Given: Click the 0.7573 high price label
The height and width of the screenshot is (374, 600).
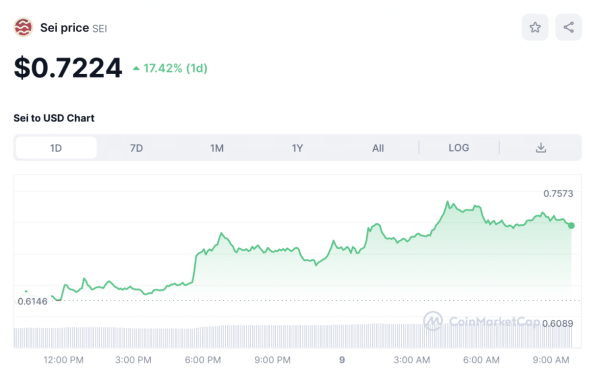Looking at the screenshot, I should point(558,194).
